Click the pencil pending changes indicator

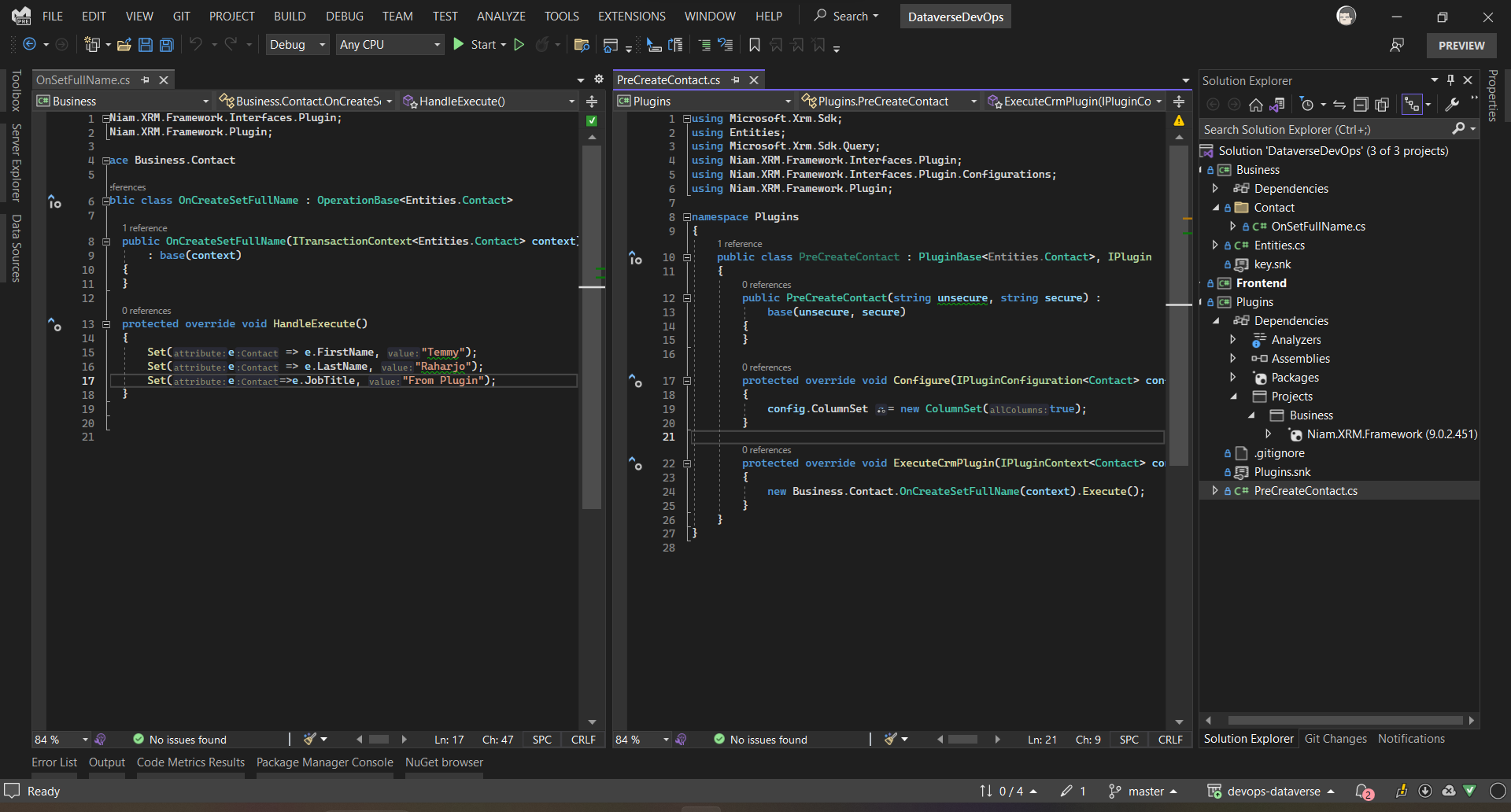pyautogui.click(x=1073, y=792)
